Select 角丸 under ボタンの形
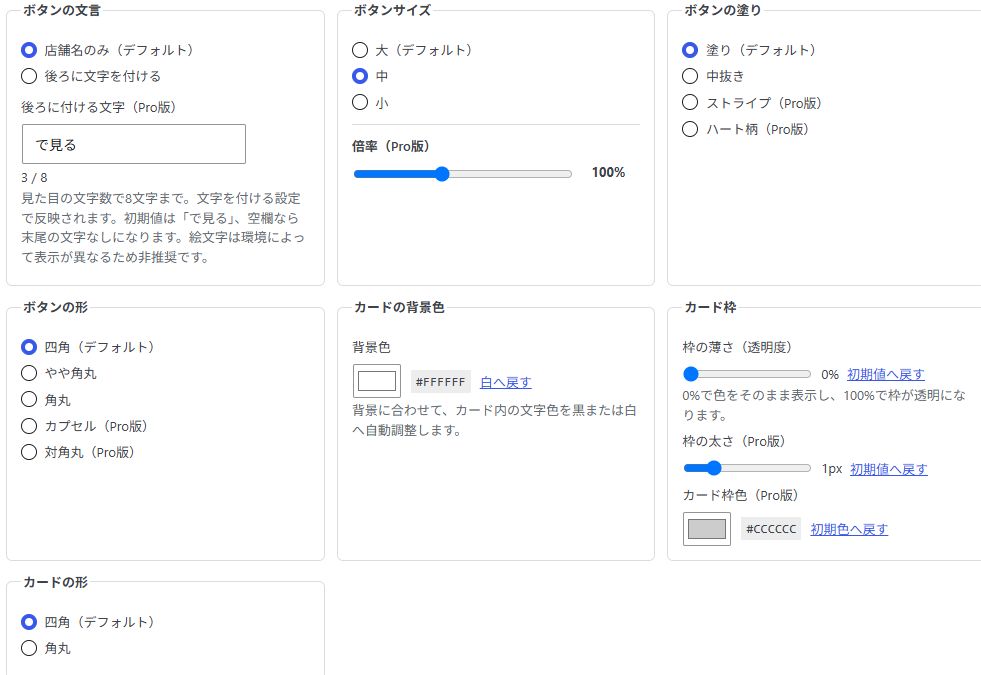 [x=29, y=399]
